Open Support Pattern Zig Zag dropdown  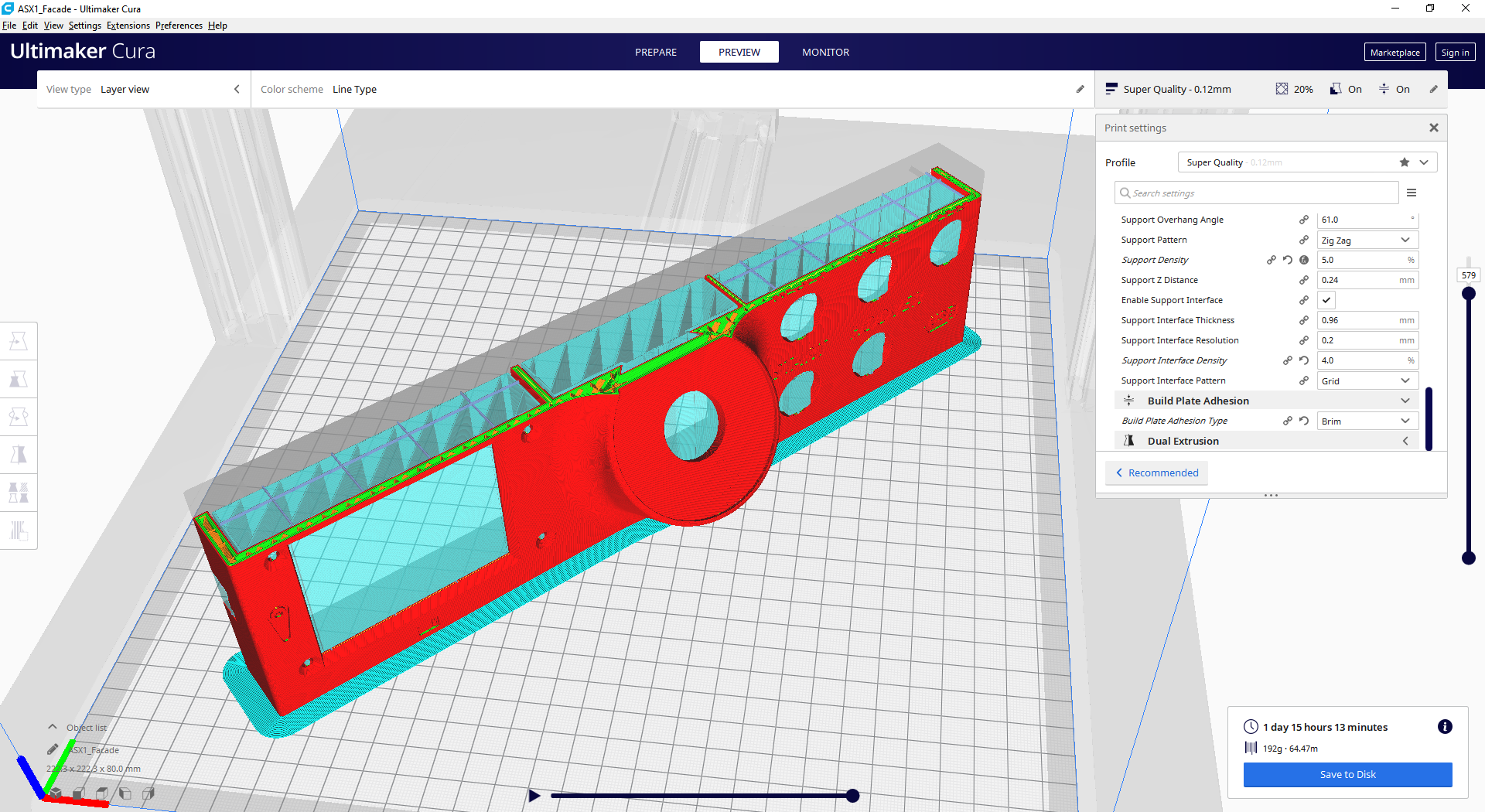click(1367, 240)
